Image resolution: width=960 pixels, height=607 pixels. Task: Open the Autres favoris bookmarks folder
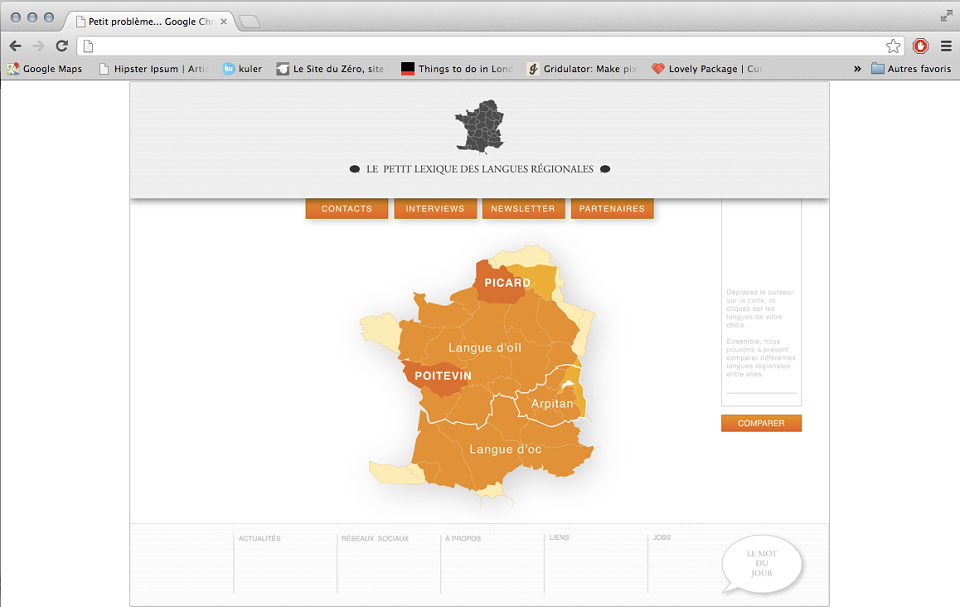pos(911,69)
